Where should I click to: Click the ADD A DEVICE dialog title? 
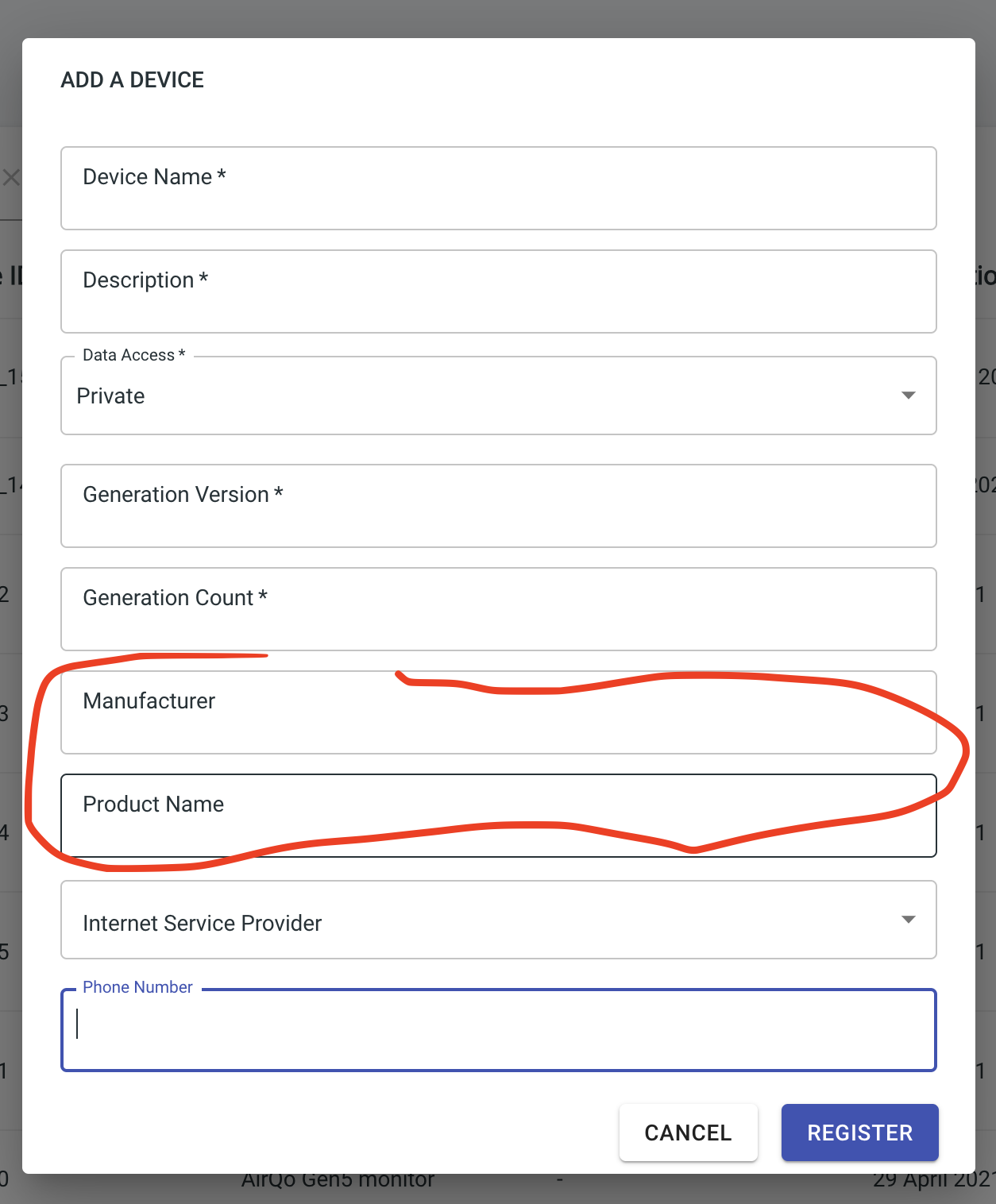(x=132, y=79)
